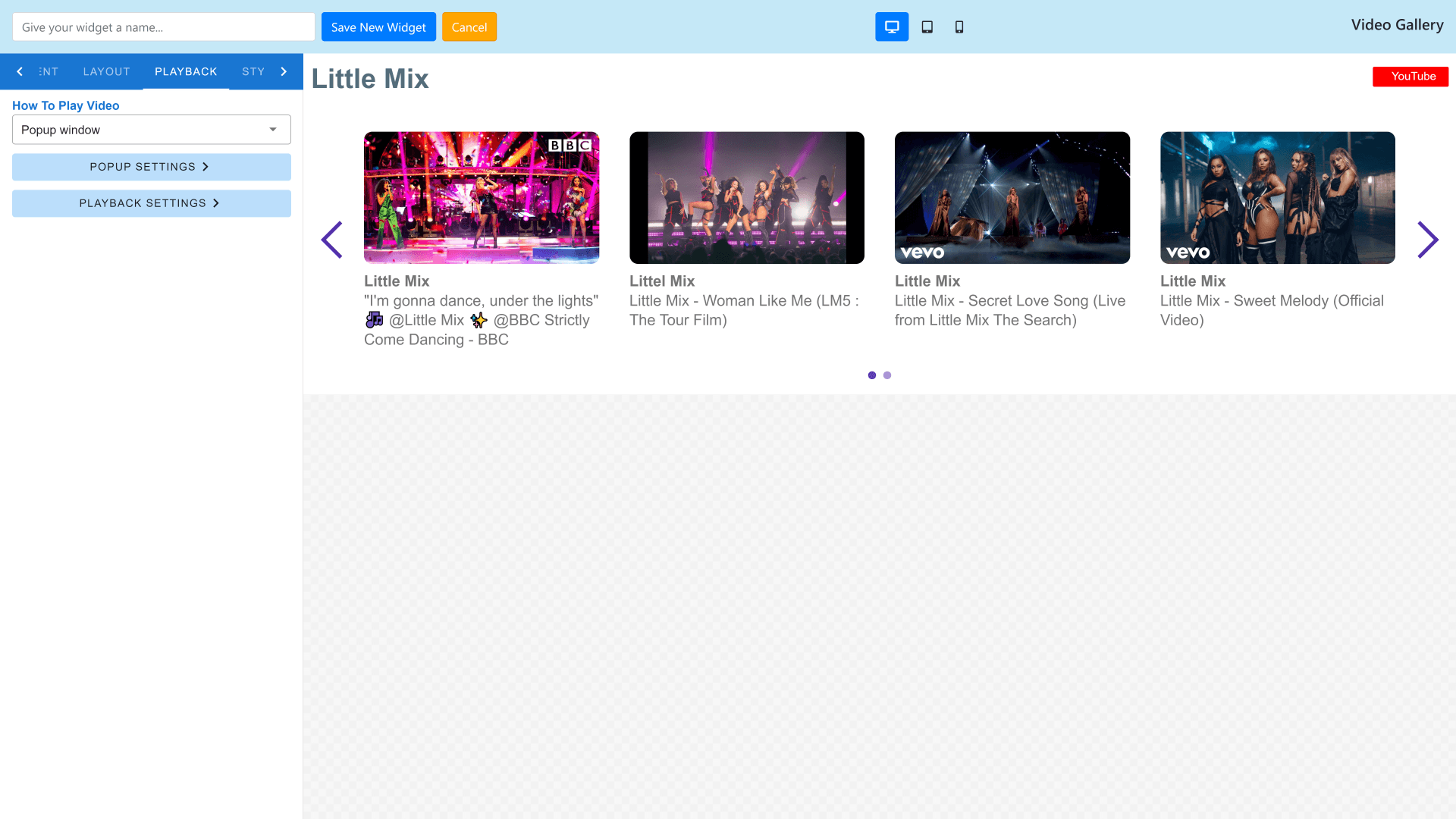This screenshot has width=1456, height=819.
Task: Click the Strictly Come Dancing video description
Action: pyautogui.click(x=482, y=320)
